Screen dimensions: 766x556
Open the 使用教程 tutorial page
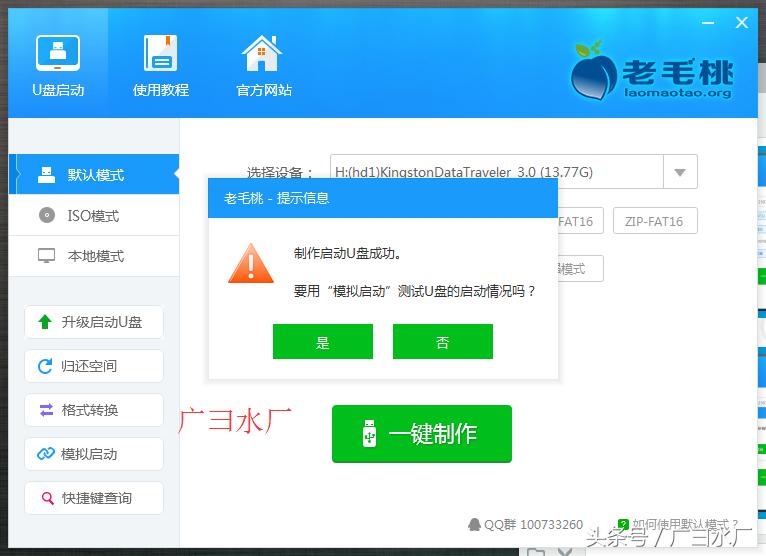tap(160, 65)
